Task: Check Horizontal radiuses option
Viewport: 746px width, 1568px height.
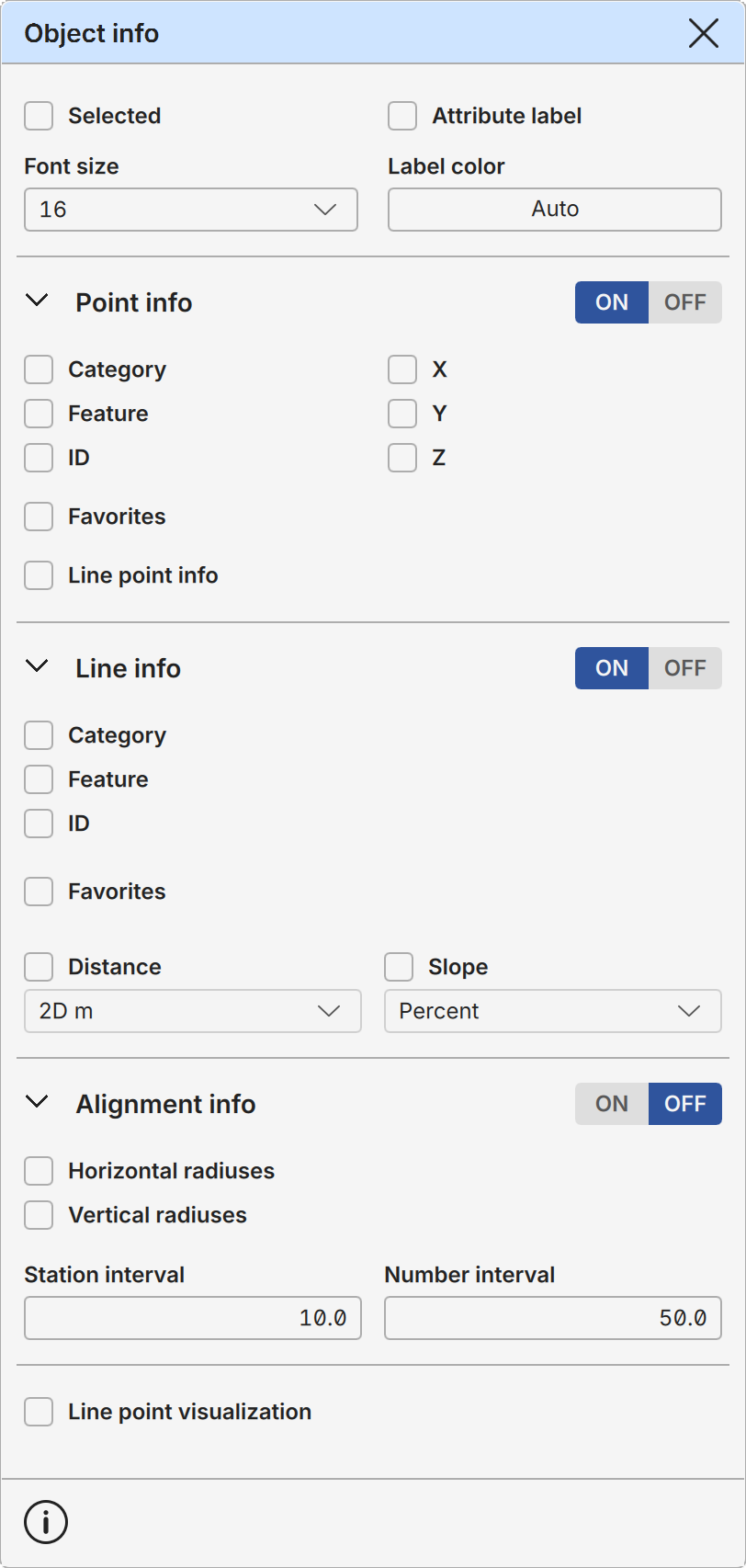Action: (x=39, y=1171)
